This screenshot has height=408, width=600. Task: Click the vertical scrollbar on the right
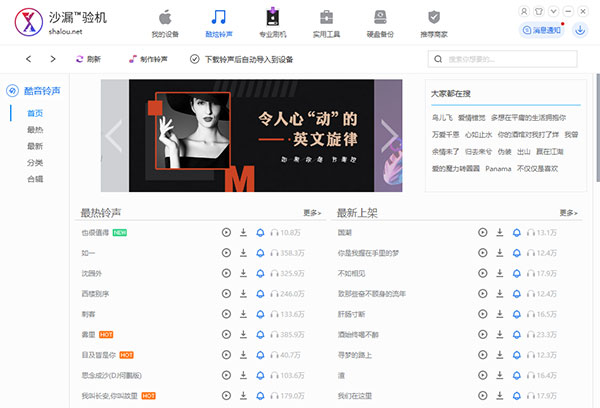598,127
